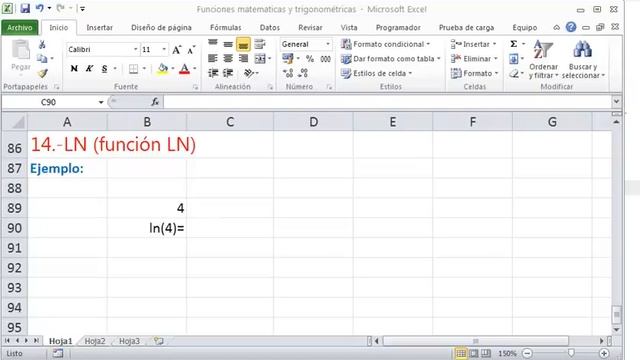Click Eliminar cells button

click(x=474, y=59)
